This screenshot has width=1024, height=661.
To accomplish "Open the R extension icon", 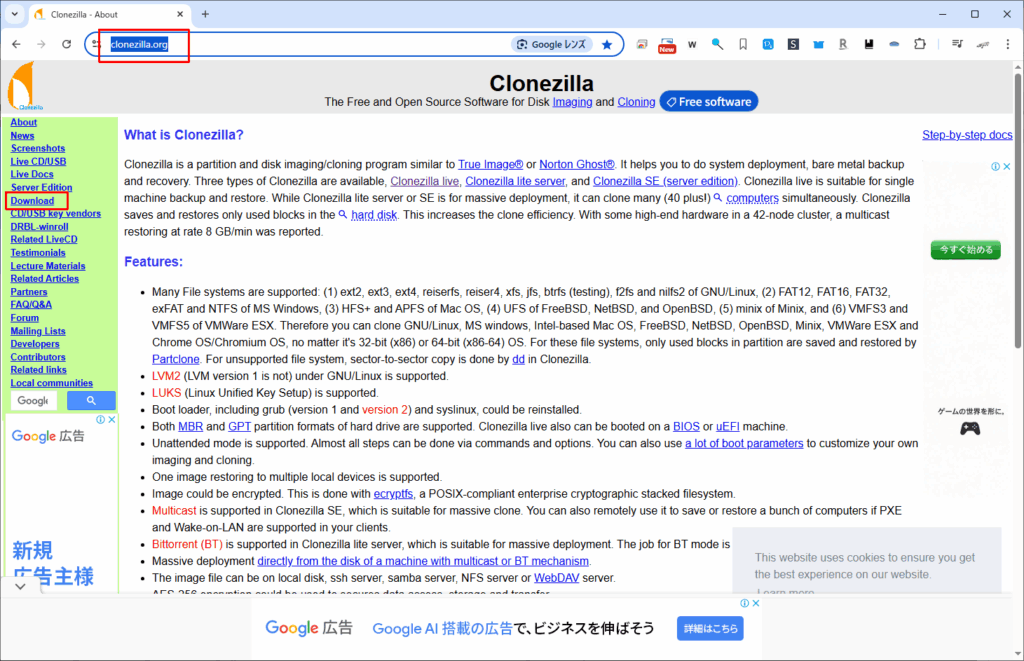I will pyautogui.click(x=844, y=44).
